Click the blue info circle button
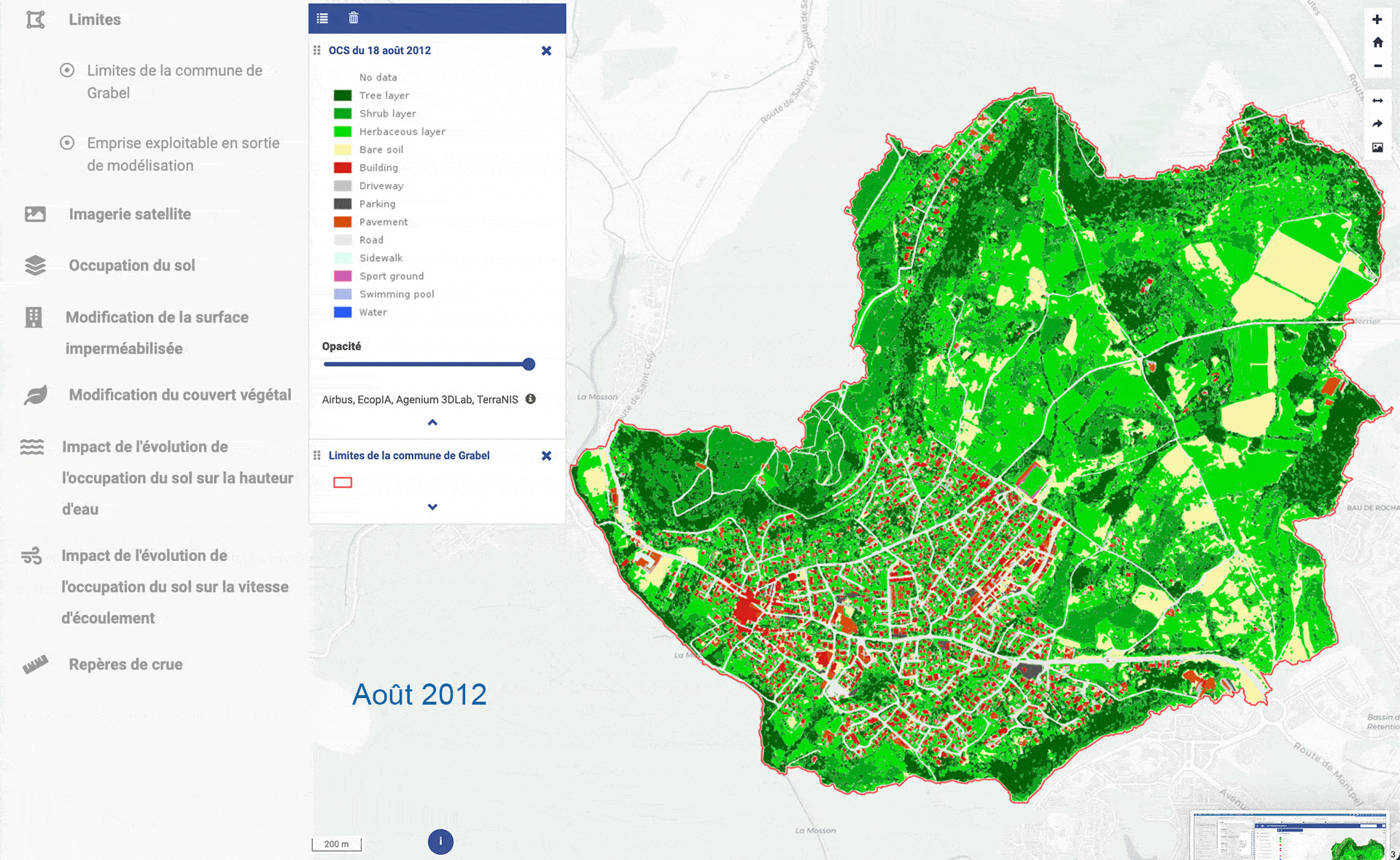1400x860 pixels. click(x=440, y=842)
